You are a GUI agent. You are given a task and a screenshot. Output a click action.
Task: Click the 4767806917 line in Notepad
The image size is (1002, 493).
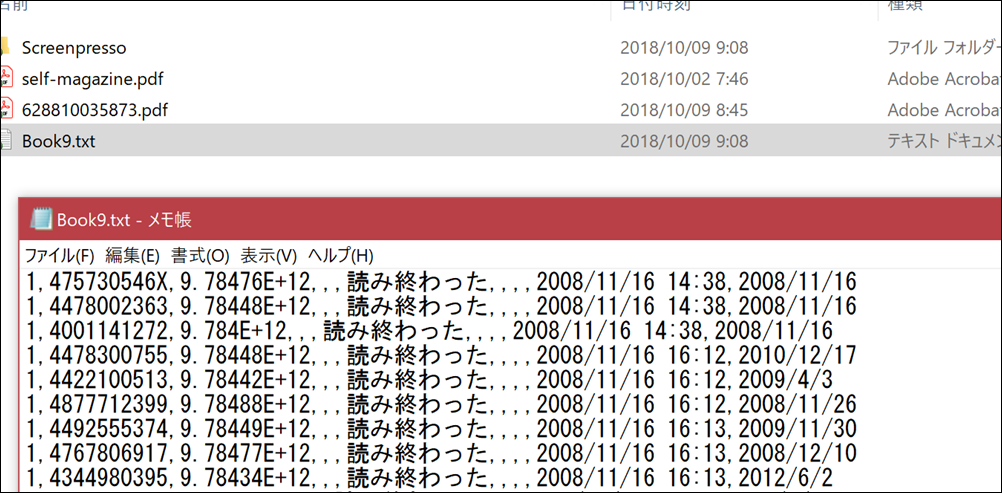(x=441, y=453)
